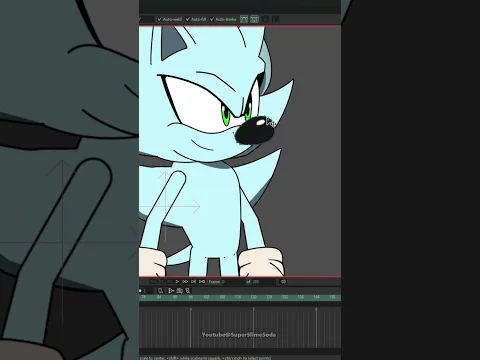Viewport: 480px width, 360px height.
Task: Click frame 96 on the timeline ruler
Action: (191, 297)
